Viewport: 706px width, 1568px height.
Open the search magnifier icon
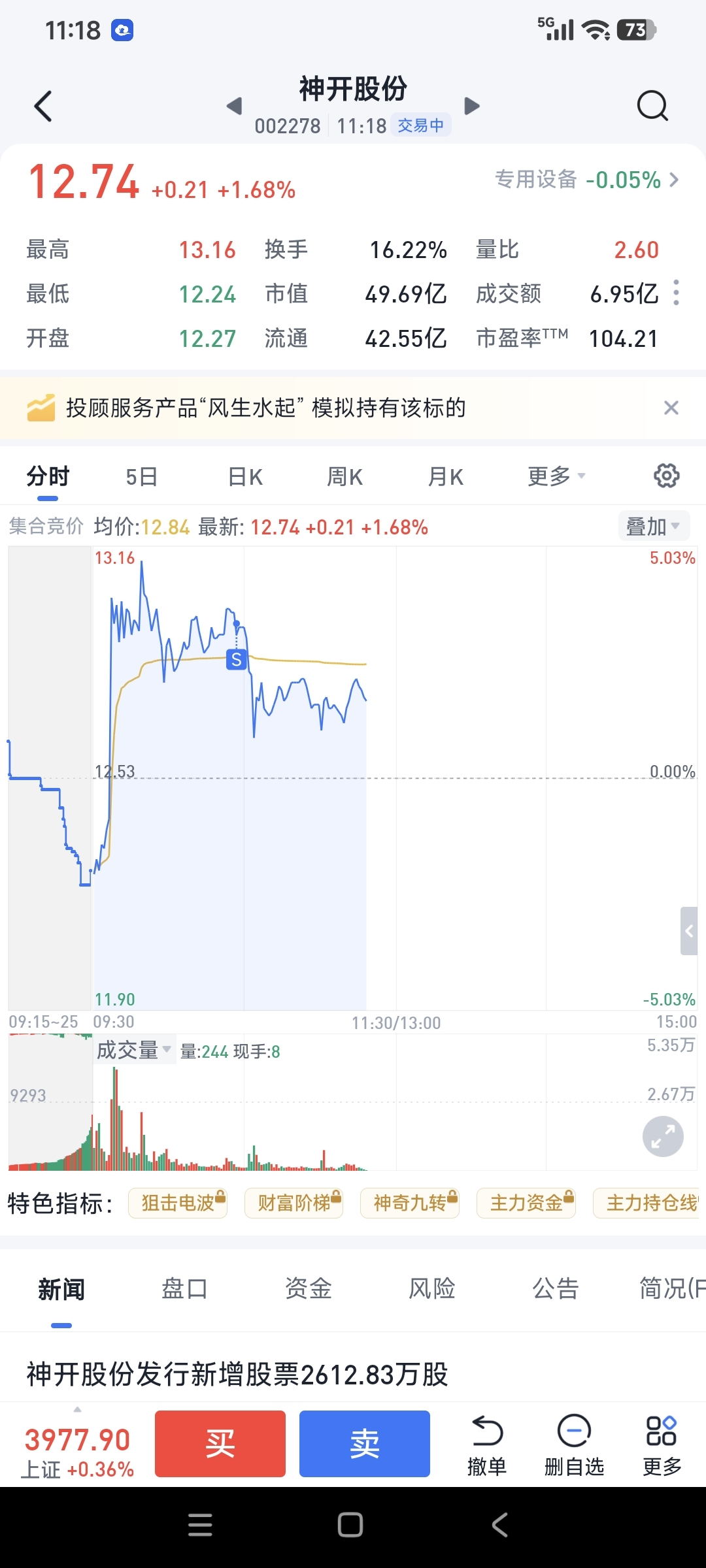[652, 106]
